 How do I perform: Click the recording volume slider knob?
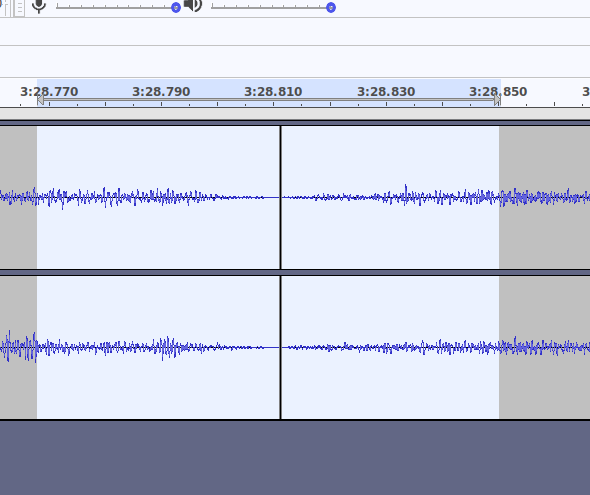(x=176, y=8)
